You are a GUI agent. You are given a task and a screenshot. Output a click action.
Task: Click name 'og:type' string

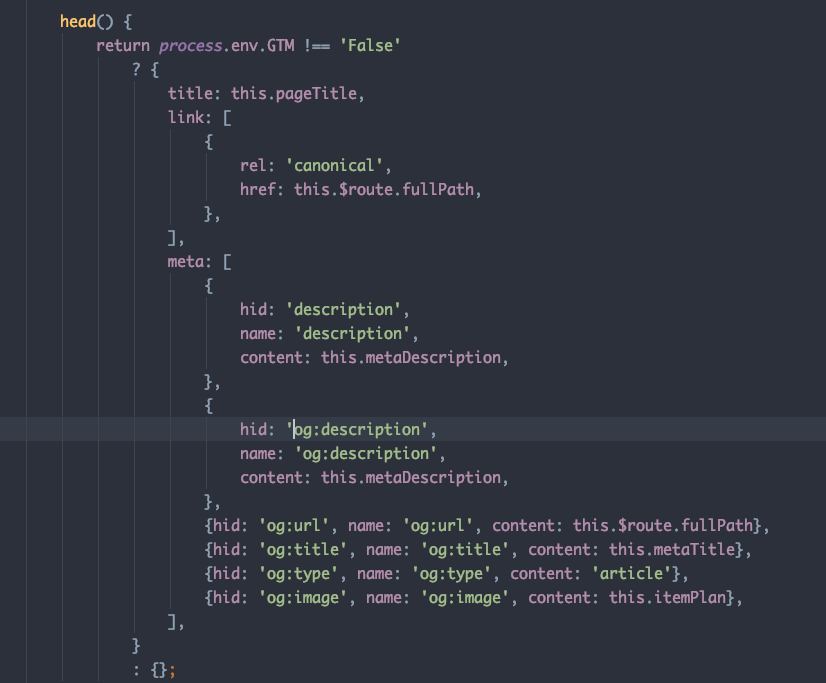click(451, 573)
